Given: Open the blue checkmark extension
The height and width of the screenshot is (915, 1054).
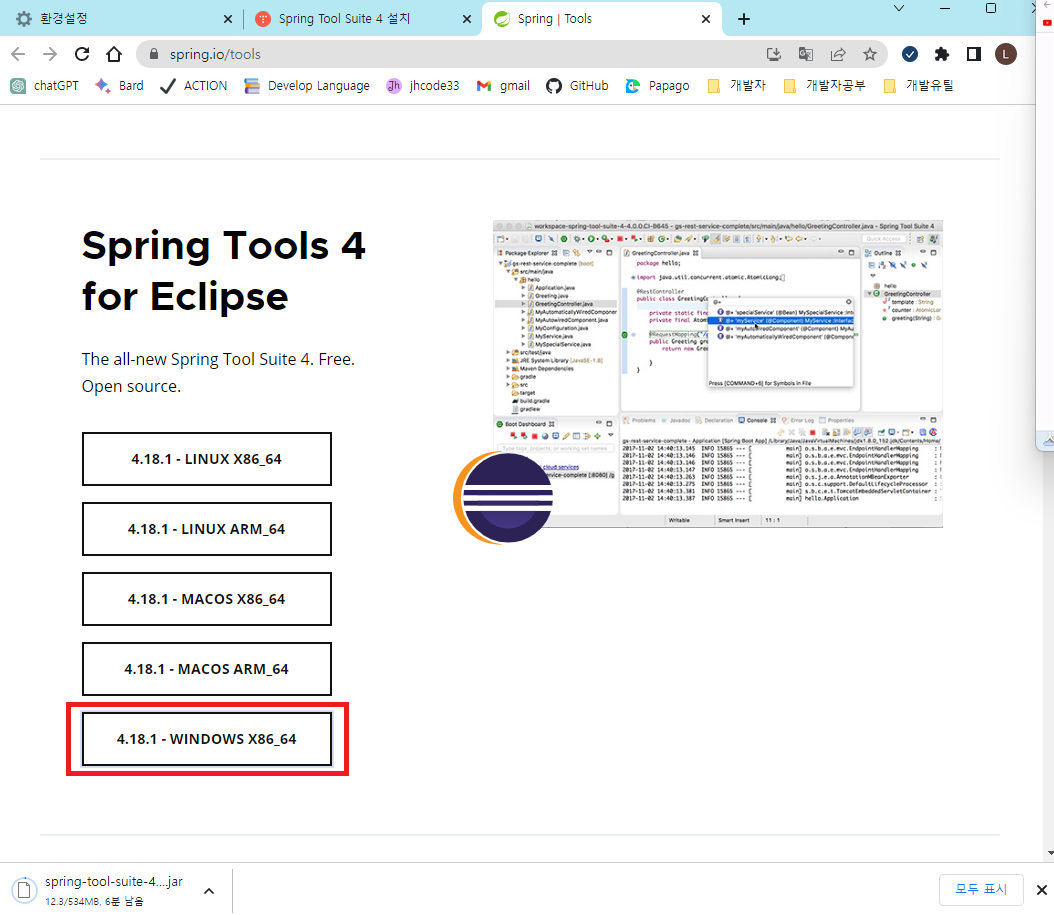Looking at the screenshot, I should [x=910, y=54].
